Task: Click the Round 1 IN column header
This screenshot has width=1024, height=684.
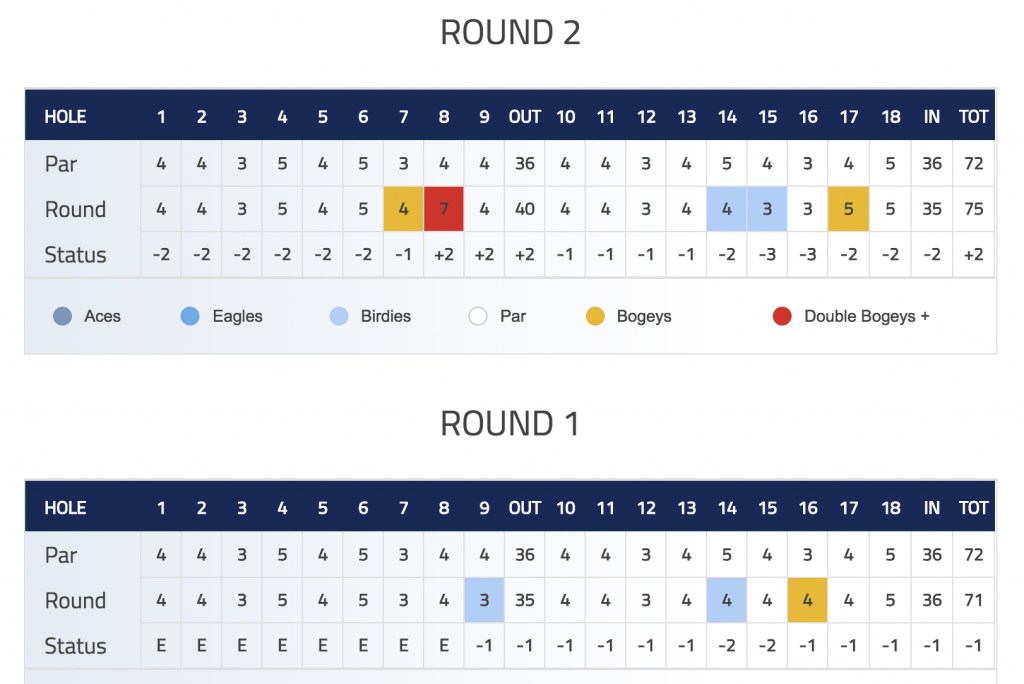Action: coord(932,508)
